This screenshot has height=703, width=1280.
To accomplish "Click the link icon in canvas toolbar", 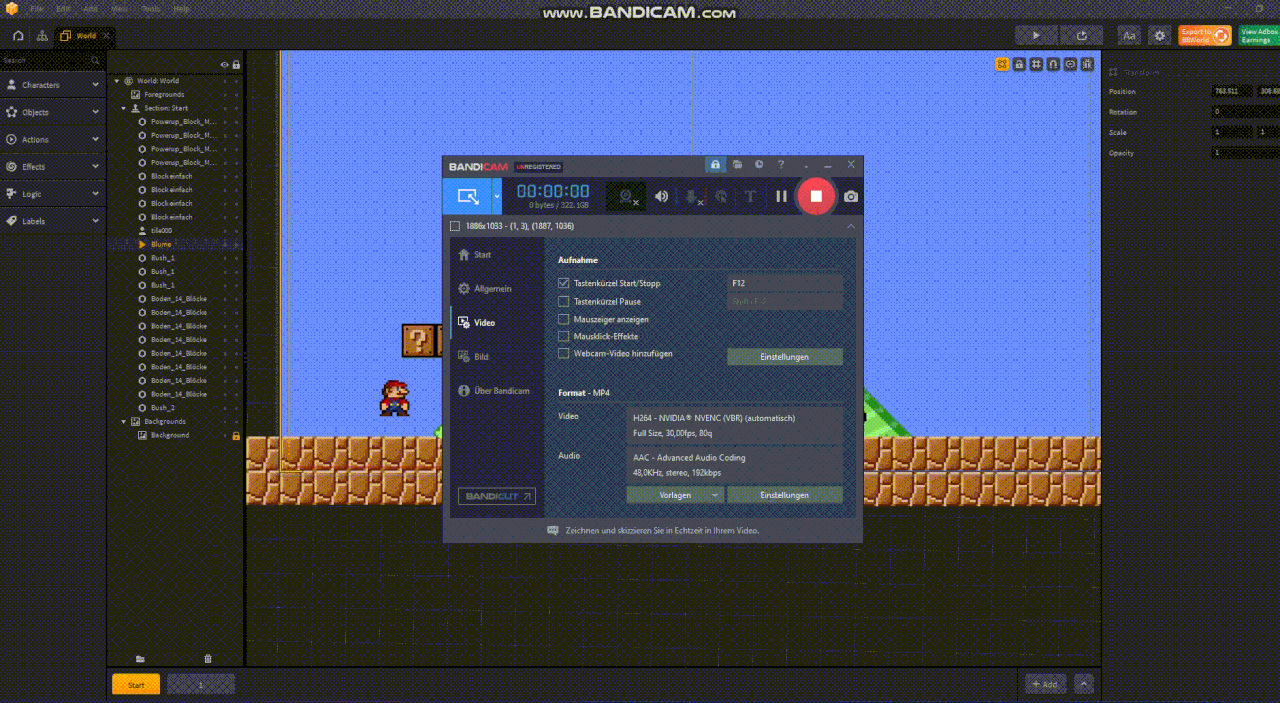I will [1070, 64].
